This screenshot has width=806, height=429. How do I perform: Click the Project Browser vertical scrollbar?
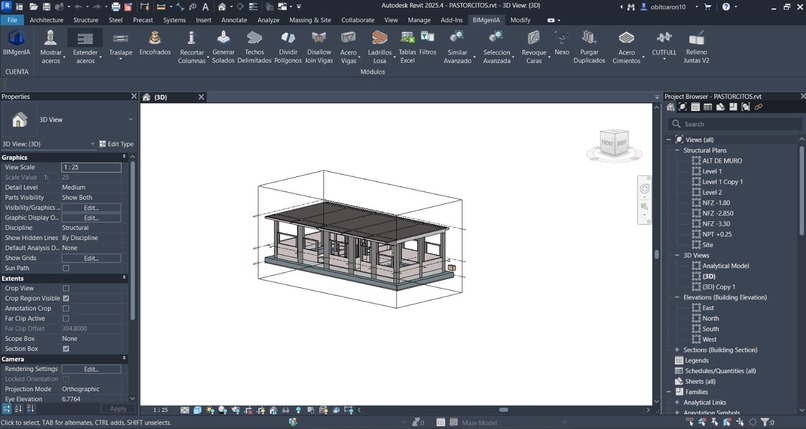click(x=802, y=190)
